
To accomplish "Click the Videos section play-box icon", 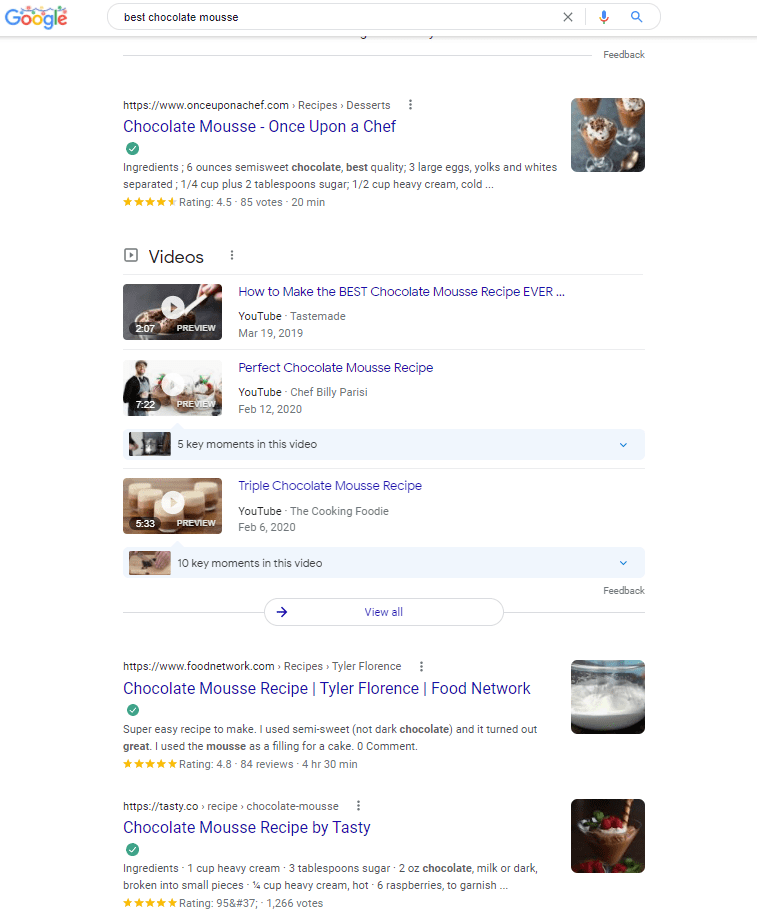I will pos(131,255).
